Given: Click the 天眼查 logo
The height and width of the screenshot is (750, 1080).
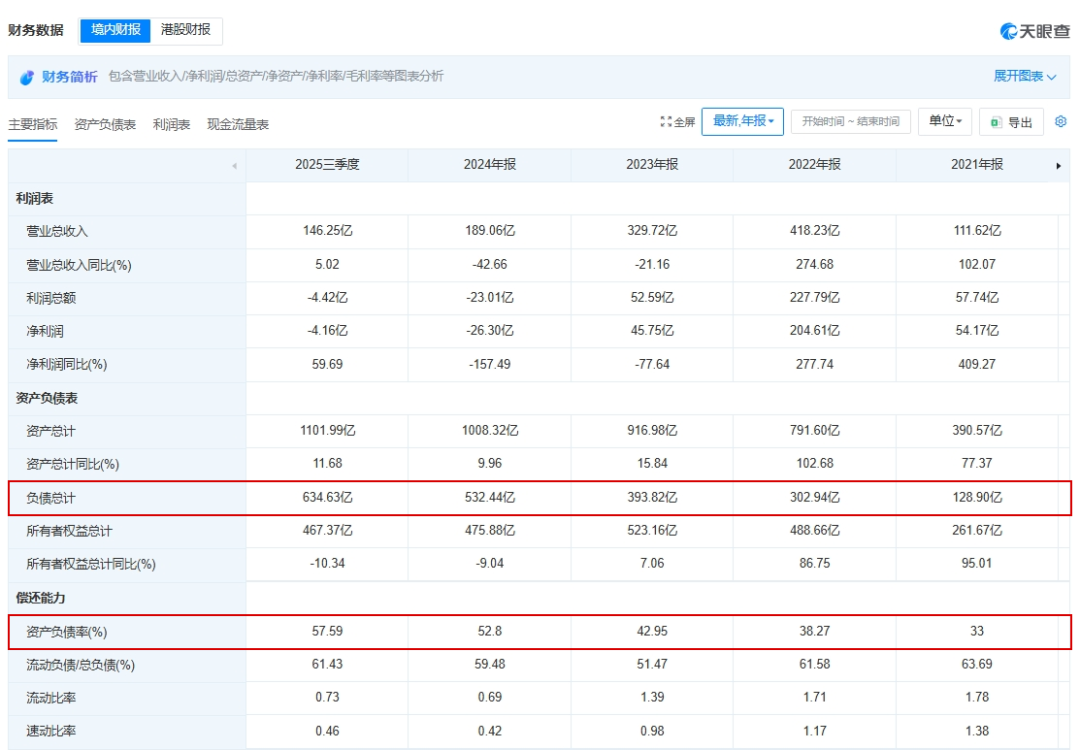Looking at the screenshot, I should [1035, 31].
